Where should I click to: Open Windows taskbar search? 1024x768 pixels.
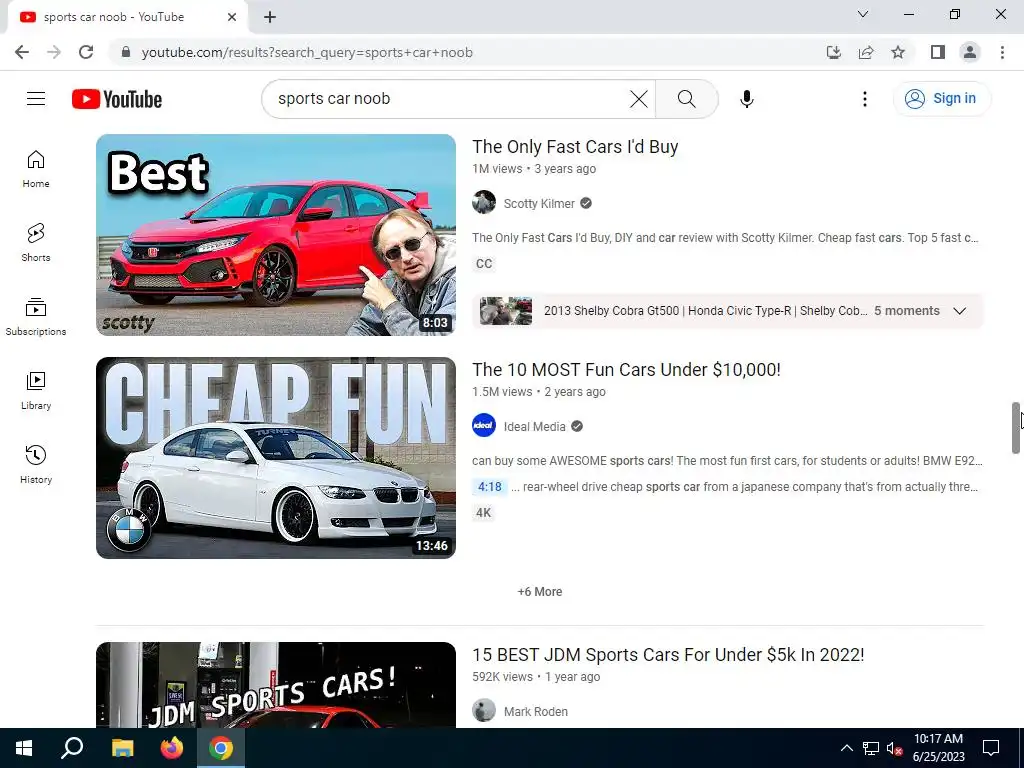tap(72, 748)
